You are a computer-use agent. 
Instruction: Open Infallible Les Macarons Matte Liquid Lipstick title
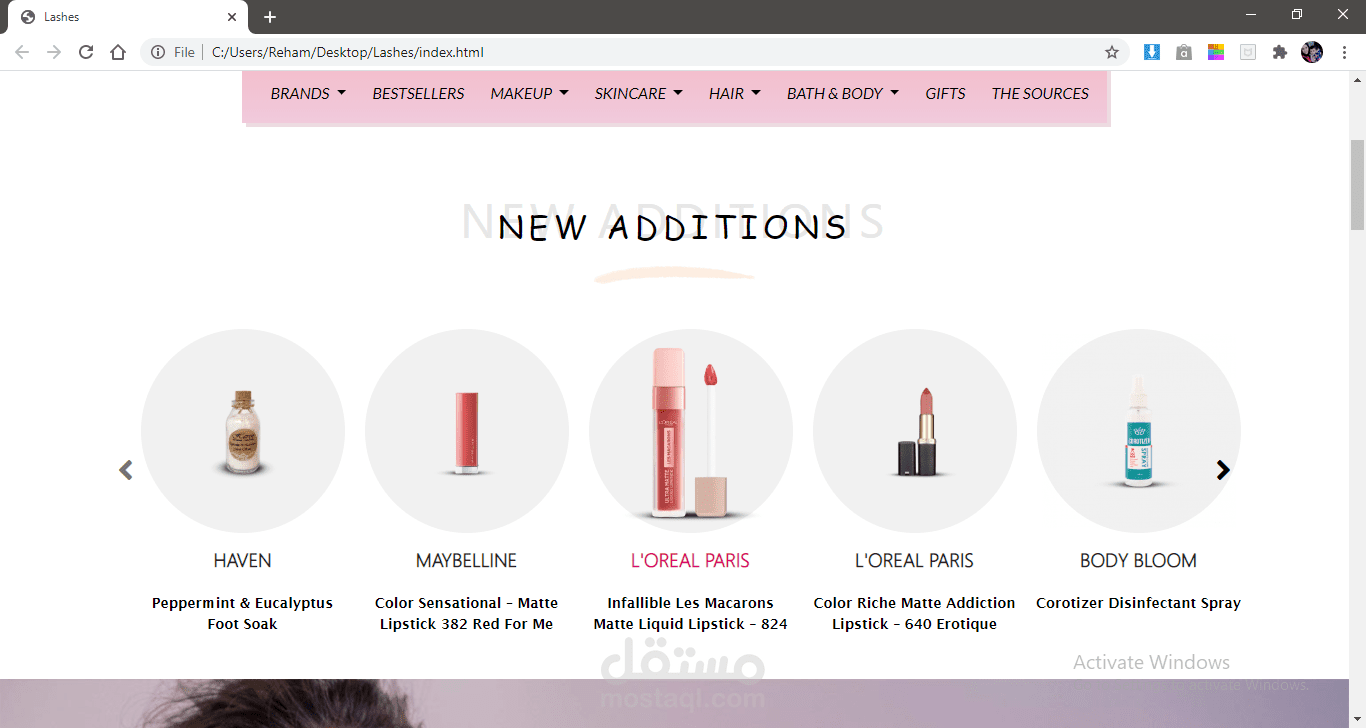coord(691,613)
